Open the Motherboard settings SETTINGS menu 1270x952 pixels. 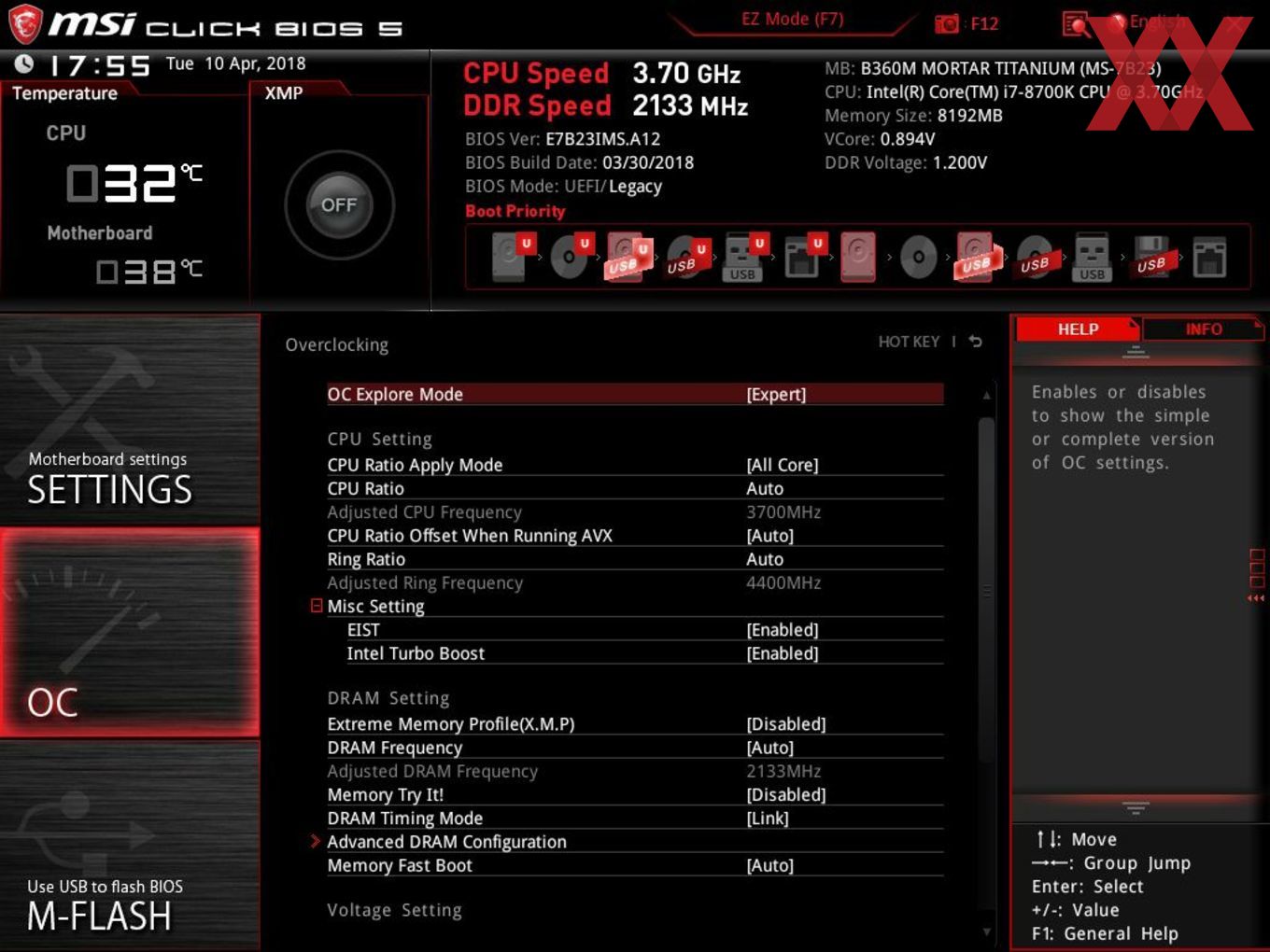pyautogui.click(x=130, y=420)
